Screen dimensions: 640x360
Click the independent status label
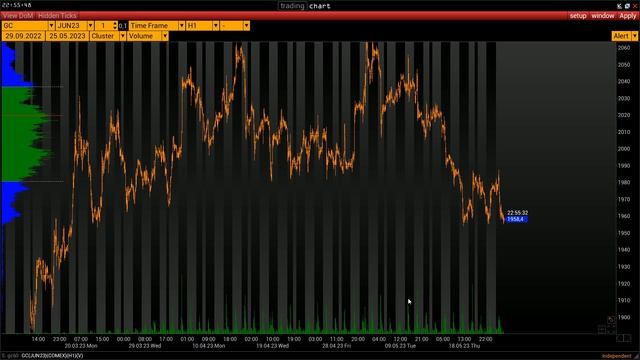616,356
